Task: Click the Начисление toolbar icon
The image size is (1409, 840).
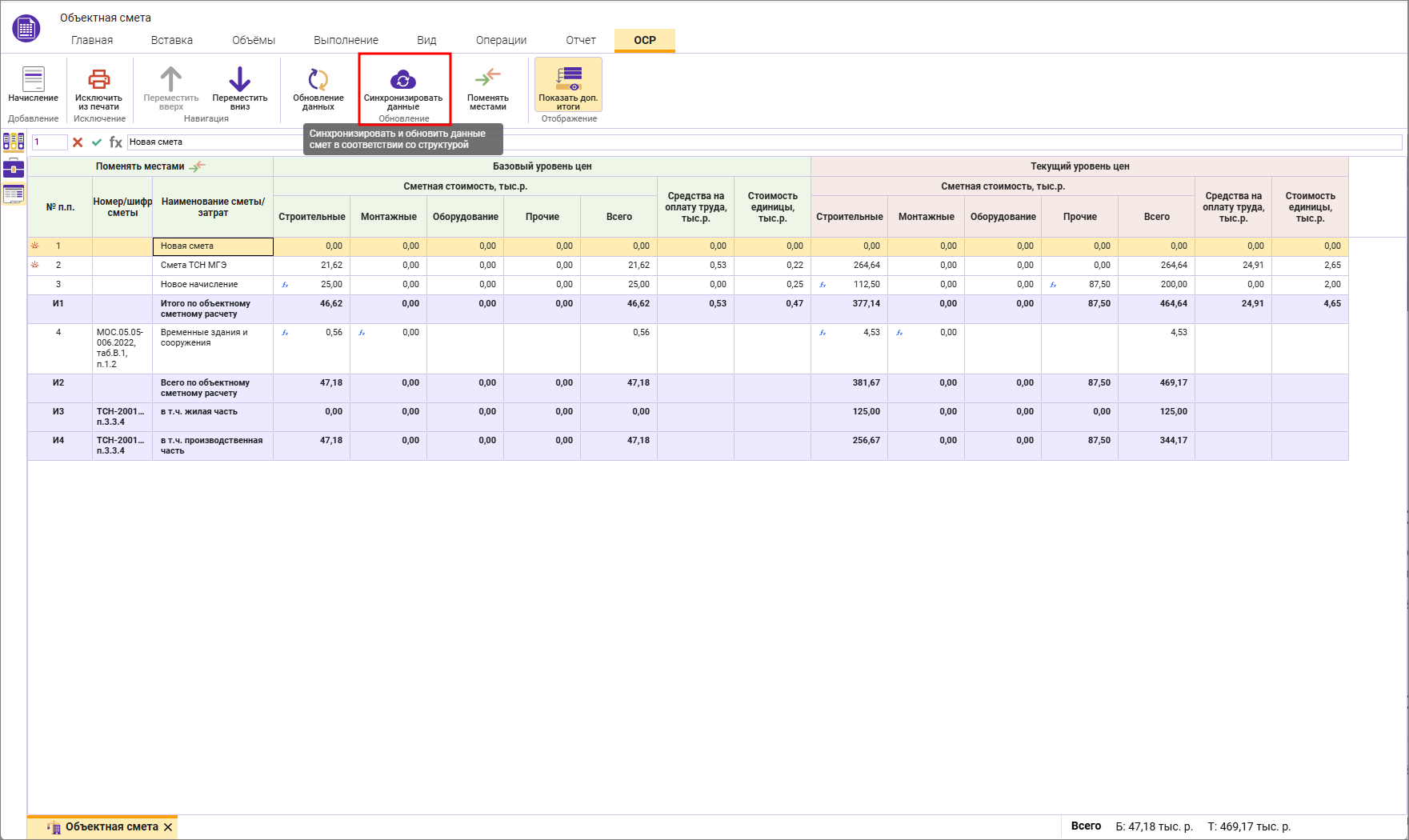Action: click(33, 80)
